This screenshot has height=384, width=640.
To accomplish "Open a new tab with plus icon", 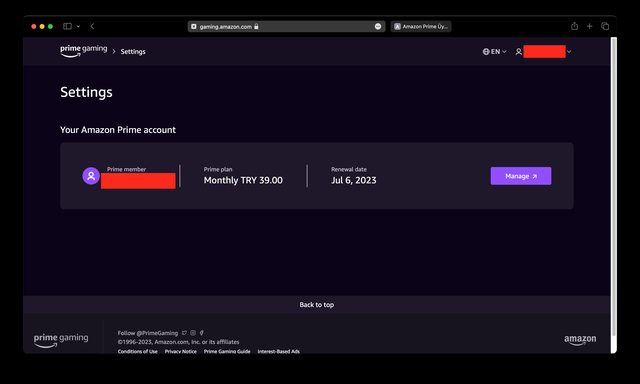I will [x=589, y=26].
